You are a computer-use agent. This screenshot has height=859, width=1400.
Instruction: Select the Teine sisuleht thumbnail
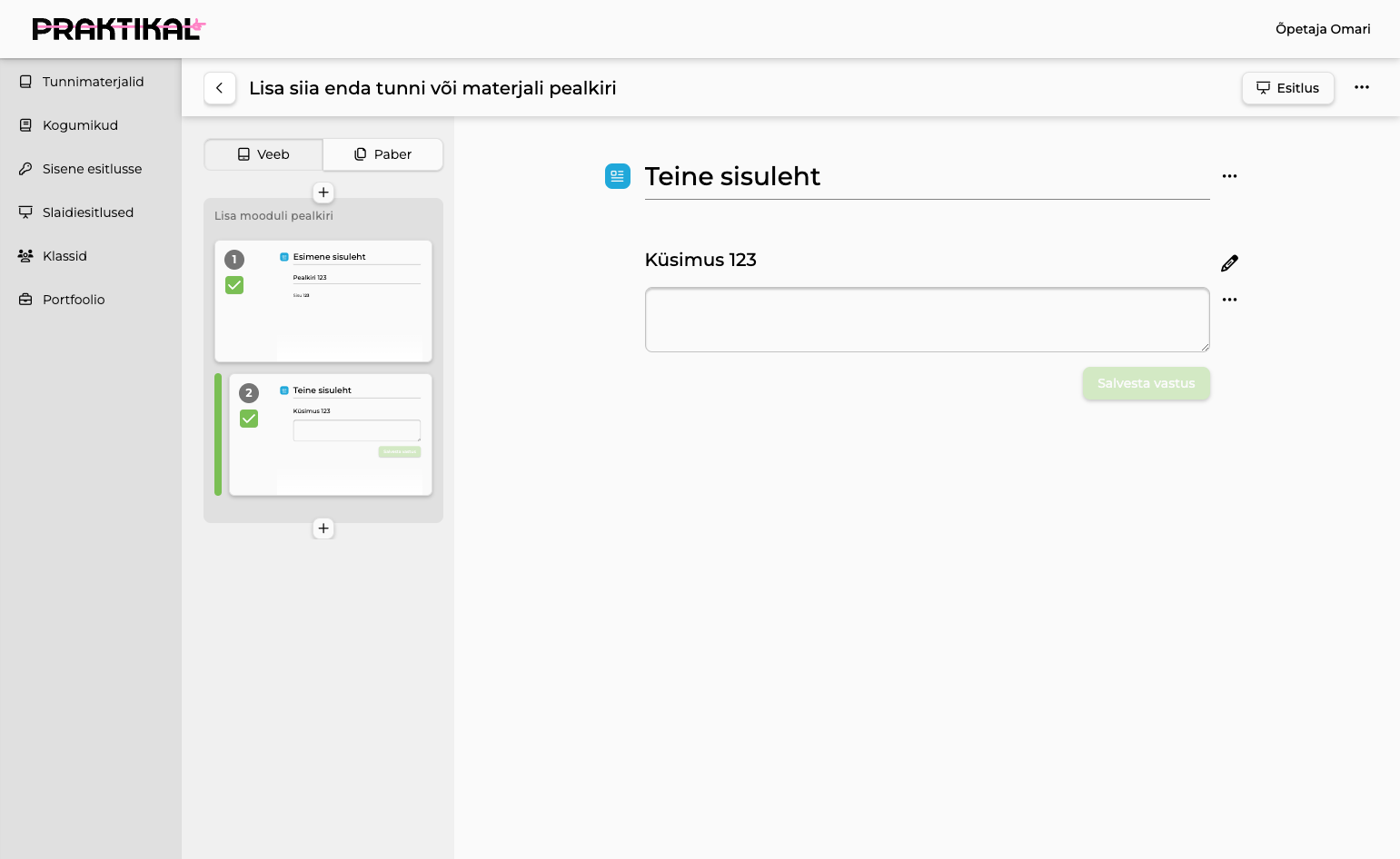point(331,435)
